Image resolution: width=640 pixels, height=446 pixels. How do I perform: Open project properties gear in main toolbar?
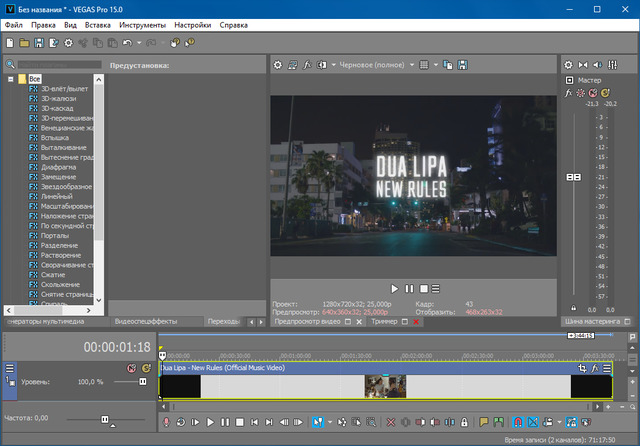click(68, 43)
